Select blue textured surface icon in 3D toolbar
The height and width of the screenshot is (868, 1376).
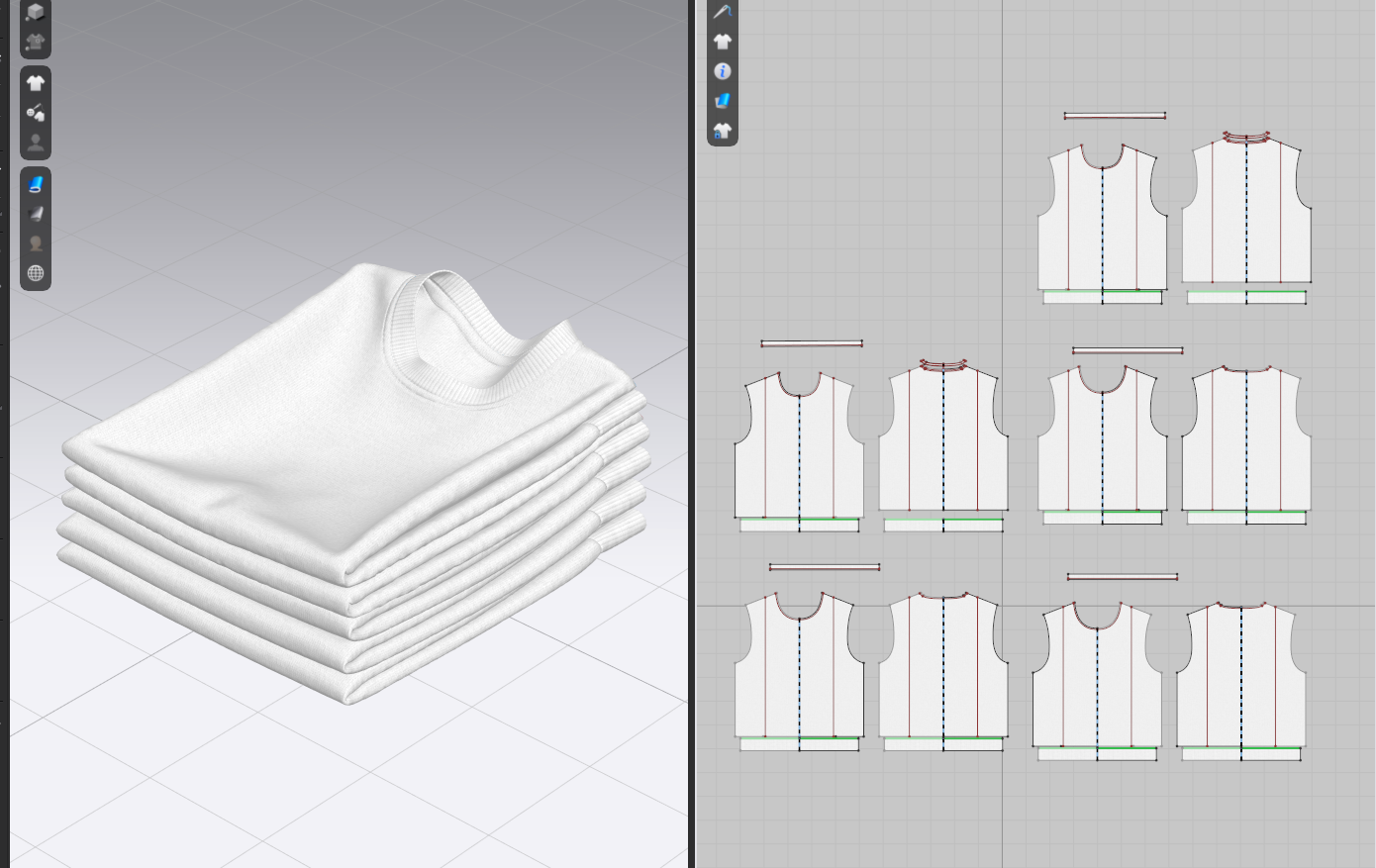point(36,184)
